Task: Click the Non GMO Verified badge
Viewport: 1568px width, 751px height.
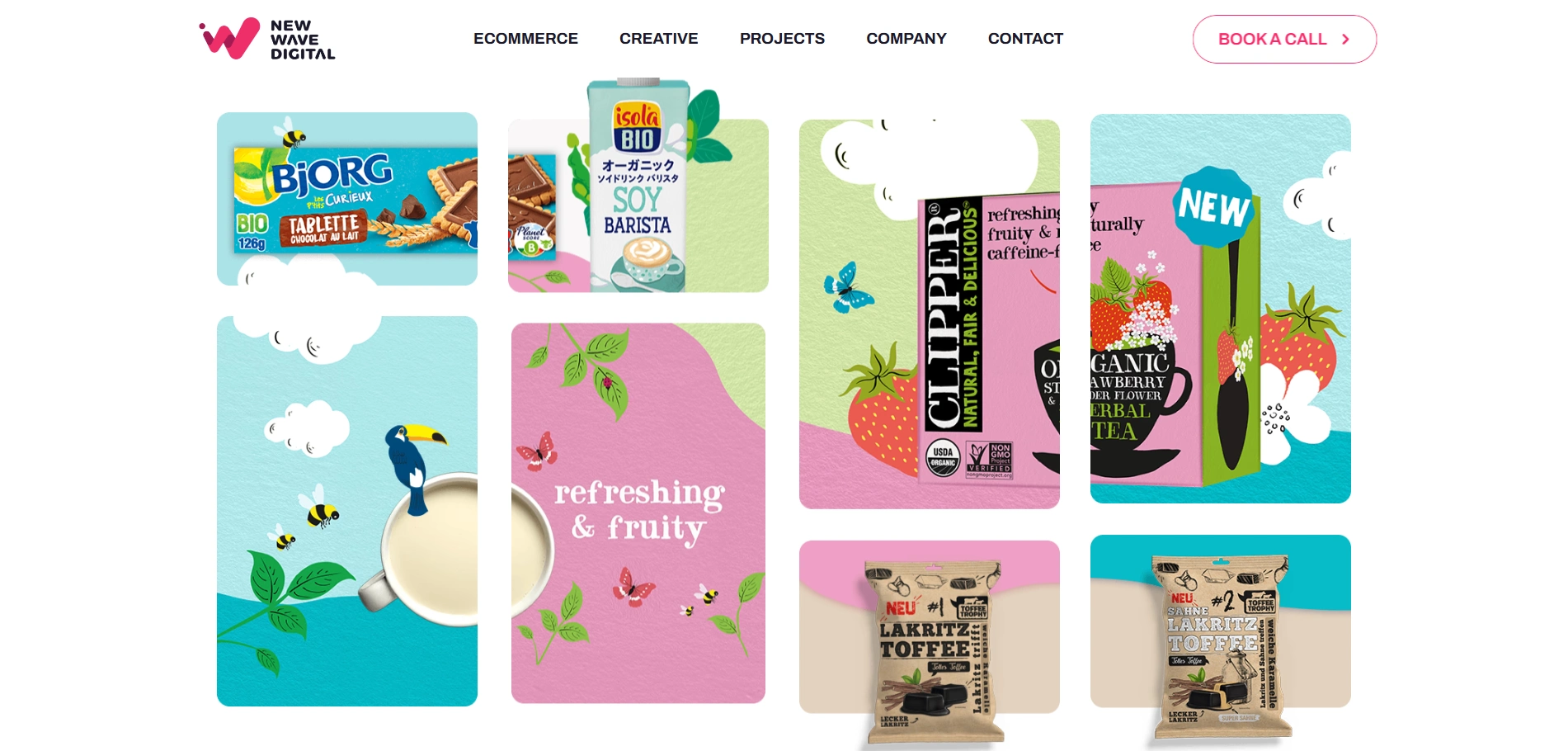Action: [x=989, y=461]
